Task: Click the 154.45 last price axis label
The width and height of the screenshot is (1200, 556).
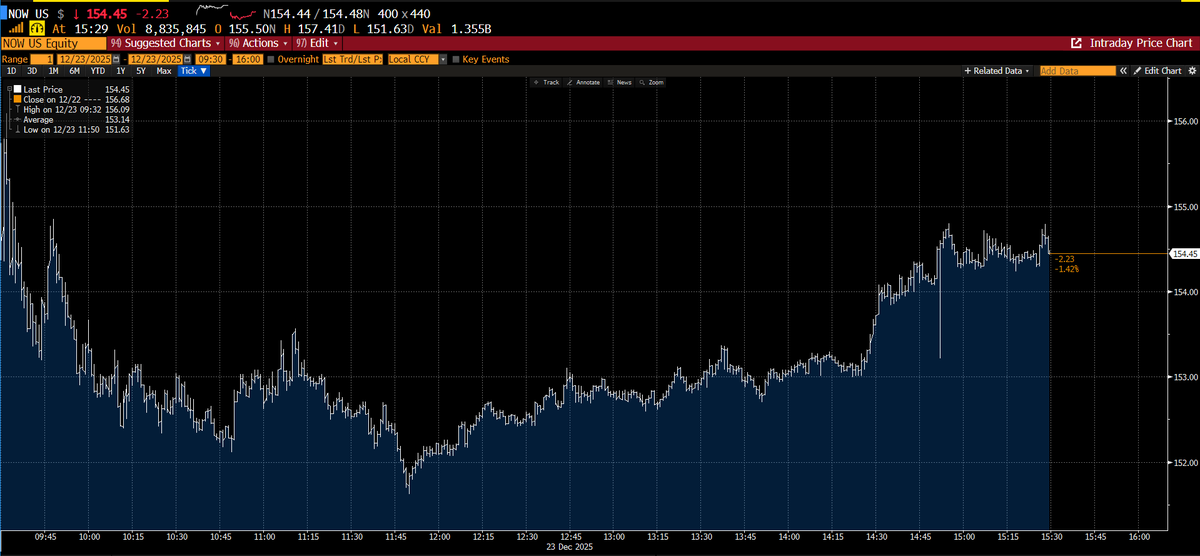Action: [1184, 254]
